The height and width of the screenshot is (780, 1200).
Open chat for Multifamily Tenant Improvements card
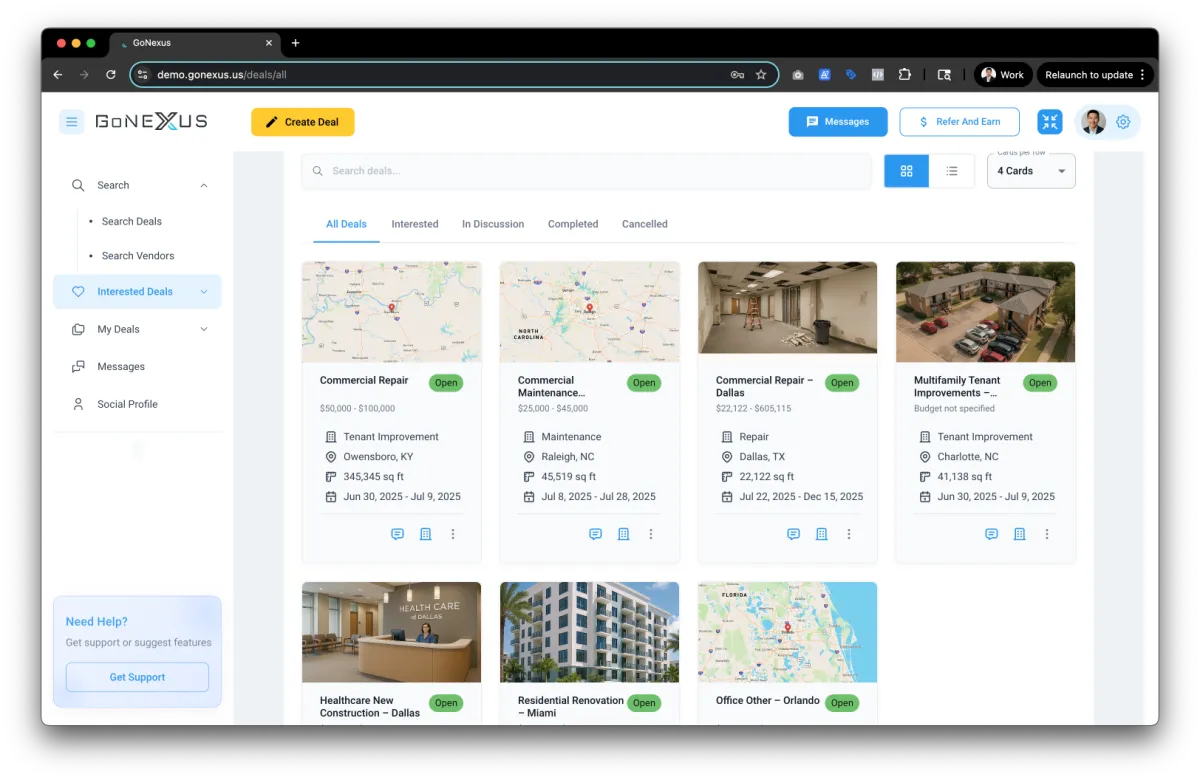pos(991,534)
